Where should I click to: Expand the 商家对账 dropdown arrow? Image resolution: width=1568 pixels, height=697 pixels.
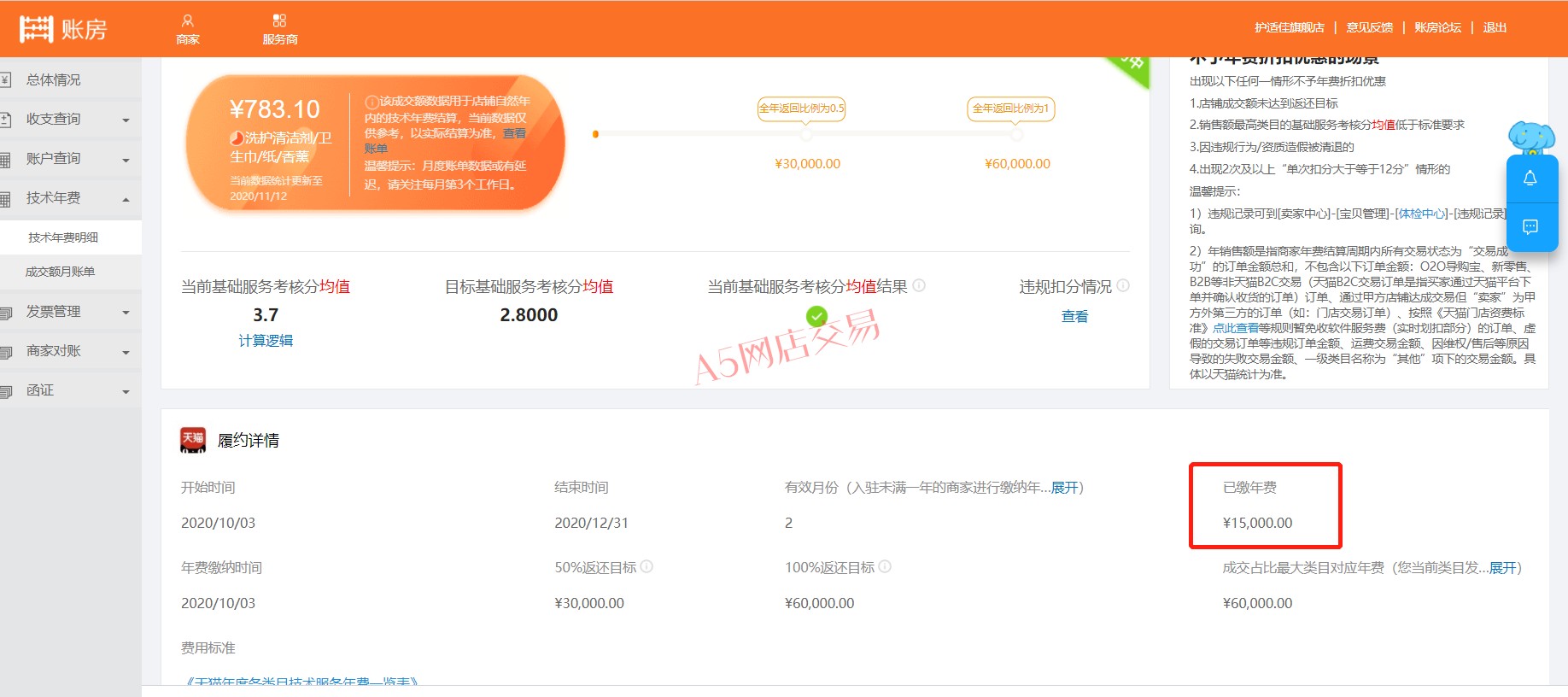126,352
